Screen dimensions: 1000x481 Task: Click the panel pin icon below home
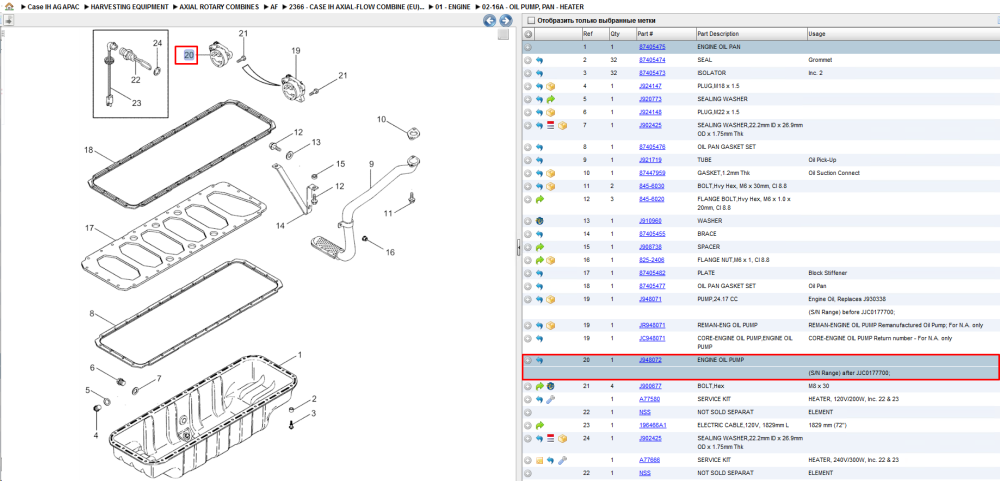pyautogui.click(x=8, y=20)
